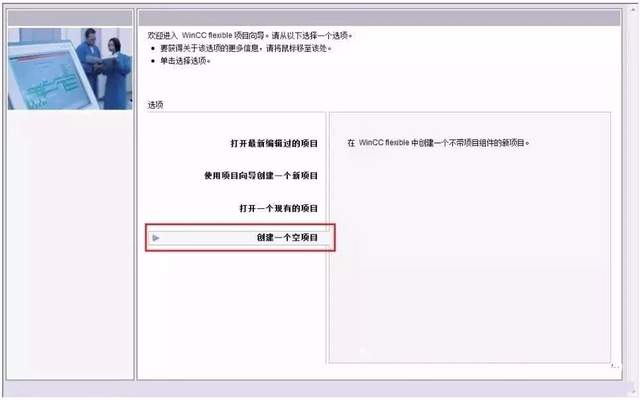Viewport: 640px width, 400px height.
Task: Select the description text about 不带项目组件的新项目
Action: 438,143
